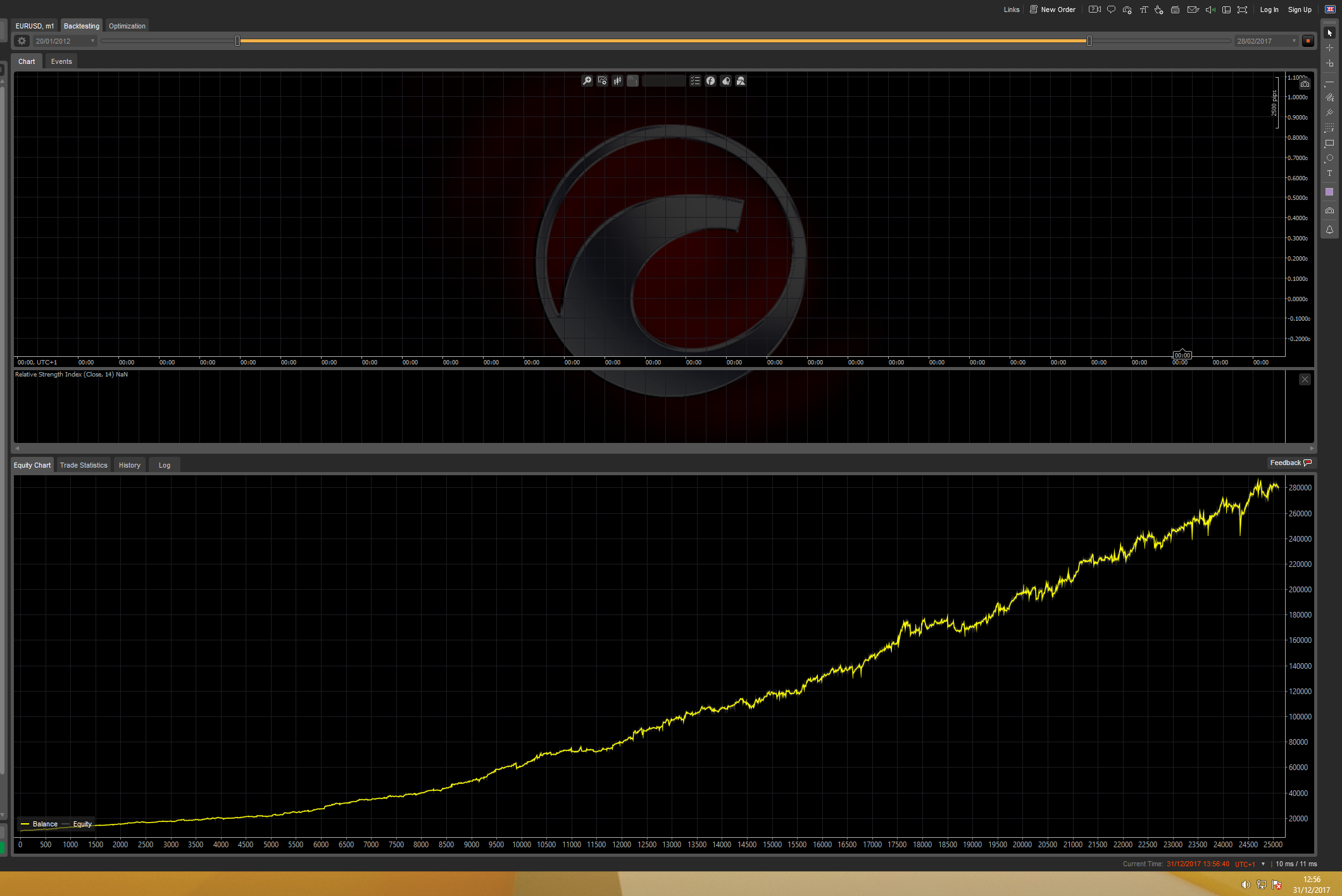Viewport: 1342px width, 896px height.
Task: Open video help camera icon
Action: coord(1094,9)
